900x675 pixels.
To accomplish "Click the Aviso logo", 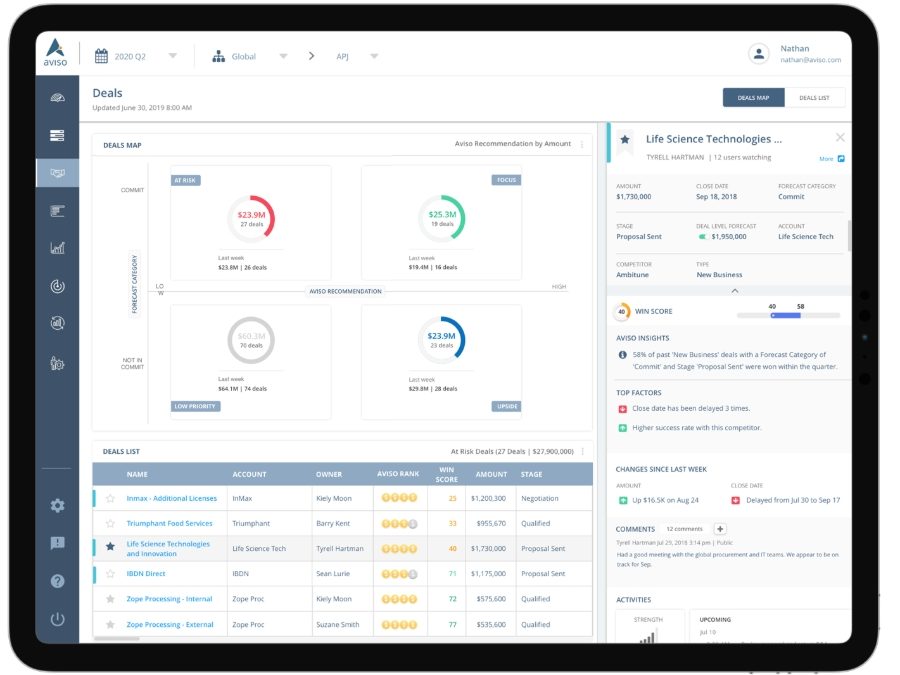I will pyautogui.click(x=56, y=52).
